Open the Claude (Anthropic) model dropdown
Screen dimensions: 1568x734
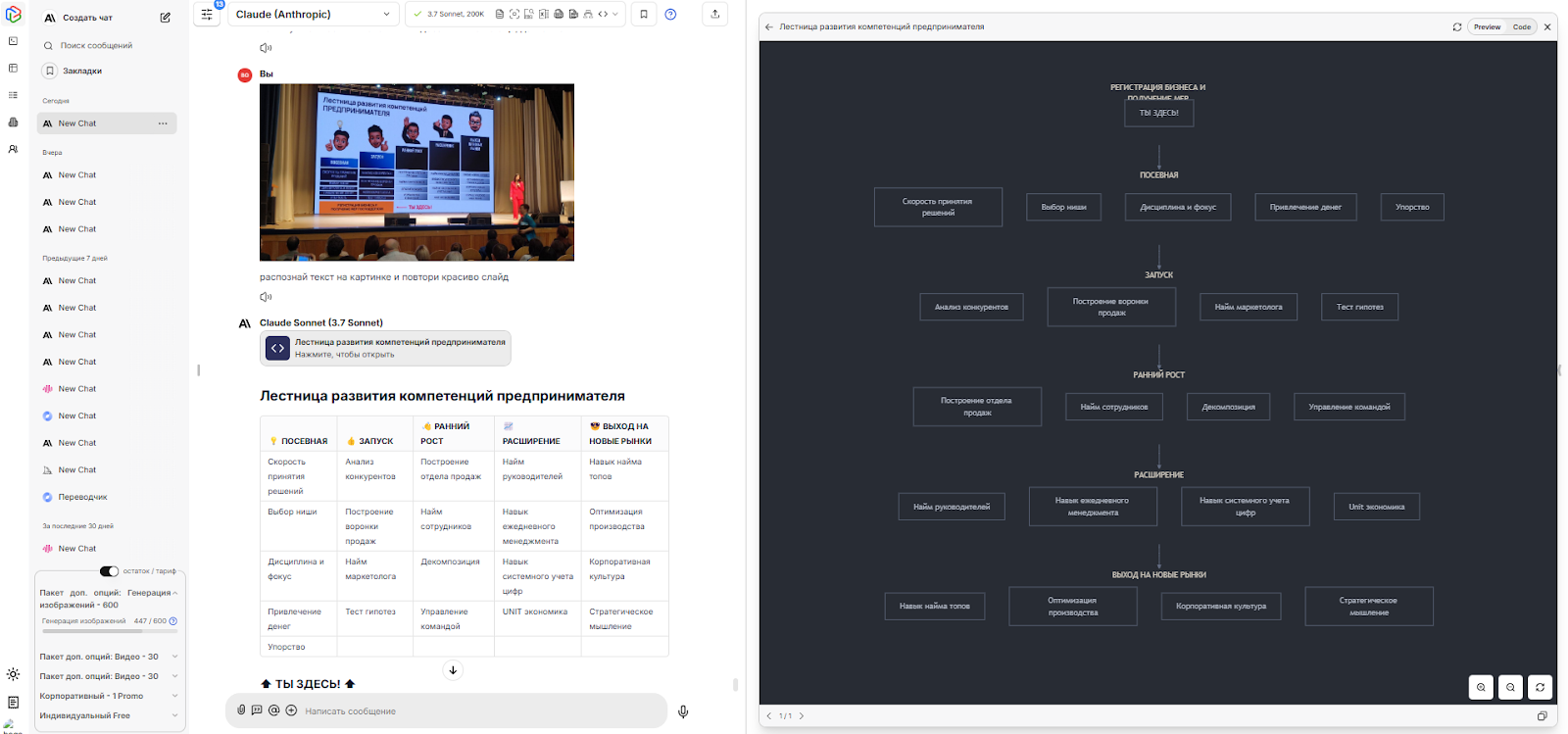coord(313,14)
